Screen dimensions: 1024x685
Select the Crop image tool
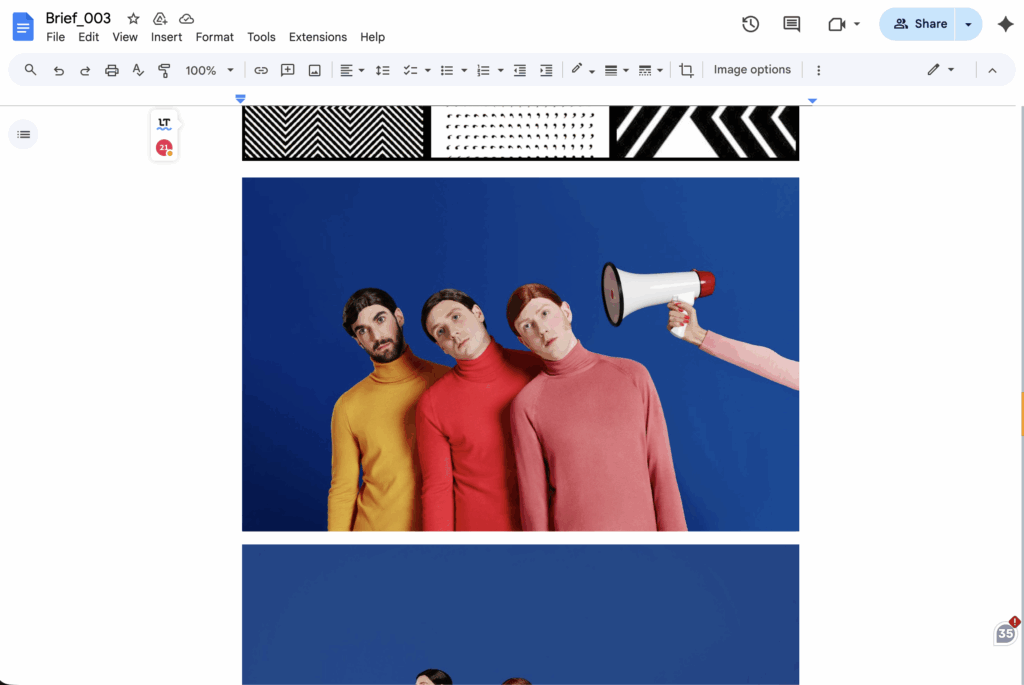point(686,70)
